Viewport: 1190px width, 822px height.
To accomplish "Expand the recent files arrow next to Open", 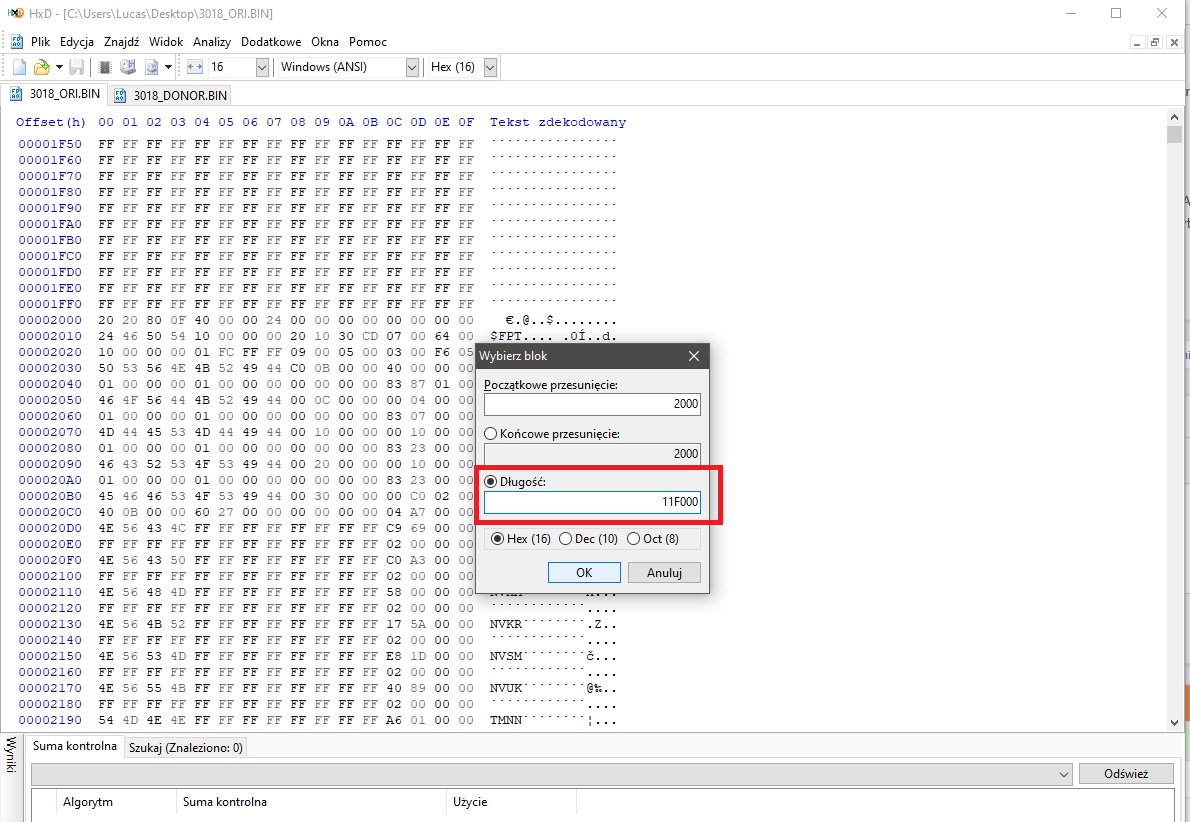I will (x=59, y=68).
